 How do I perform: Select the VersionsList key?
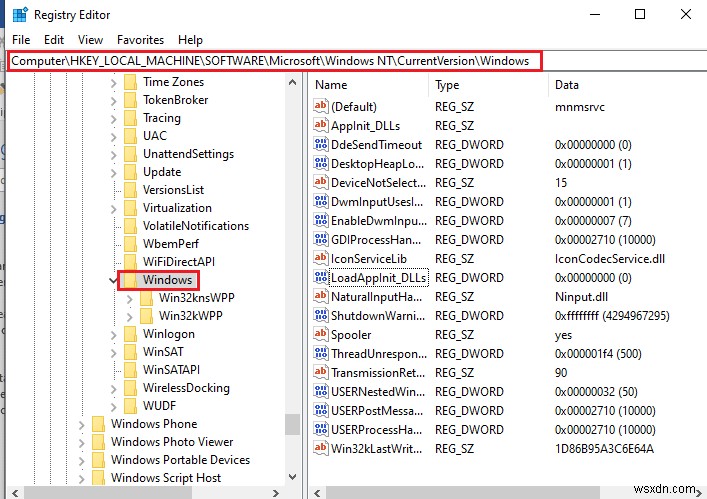pyautogui.click(x=173, y=190)
